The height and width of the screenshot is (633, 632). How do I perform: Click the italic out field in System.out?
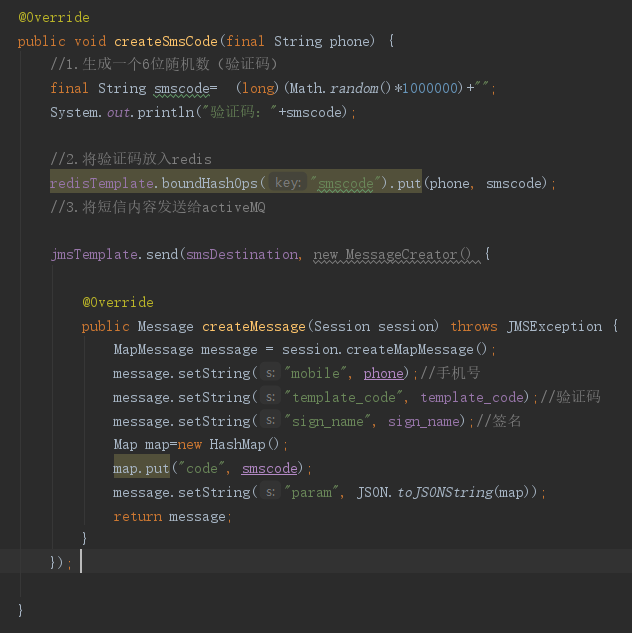click(118, 112)
